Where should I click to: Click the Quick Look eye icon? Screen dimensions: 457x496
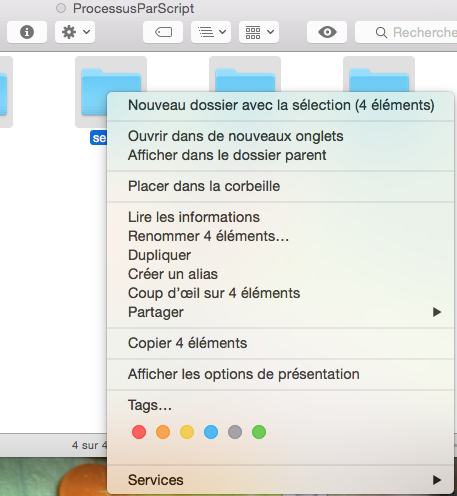coord(327,32)
